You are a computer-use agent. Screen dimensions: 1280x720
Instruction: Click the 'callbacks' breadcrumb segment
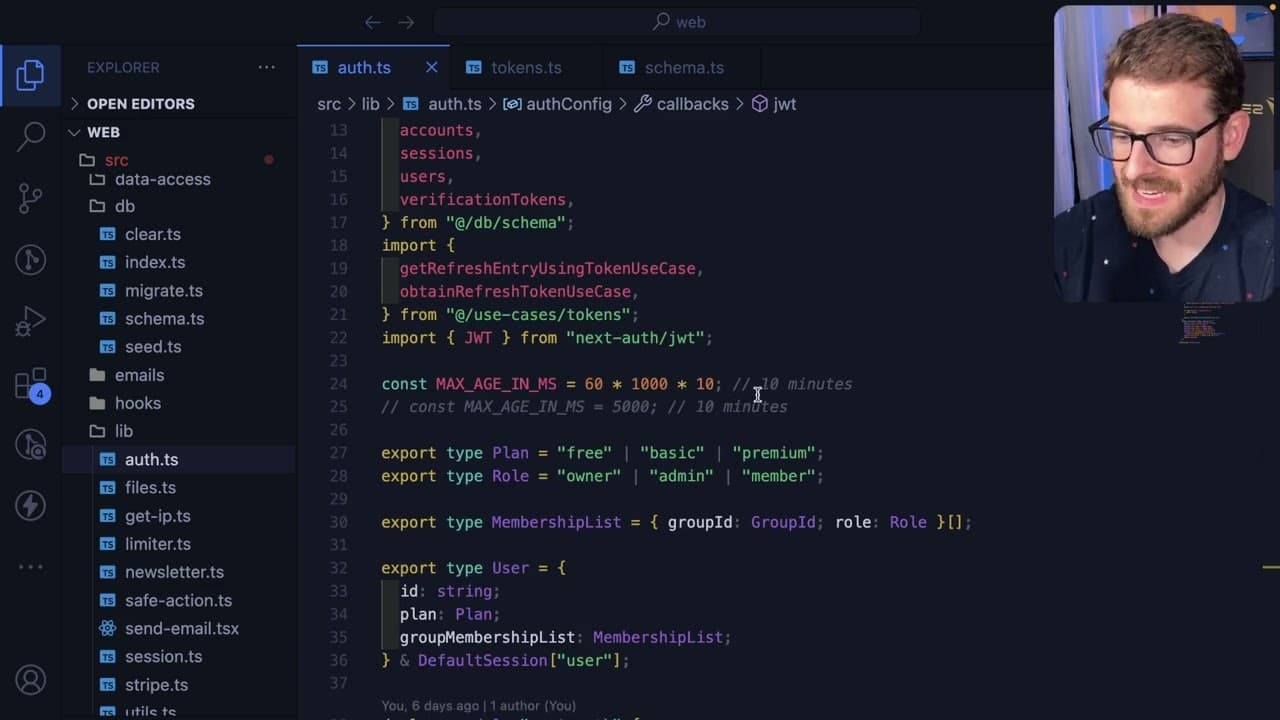681,104
